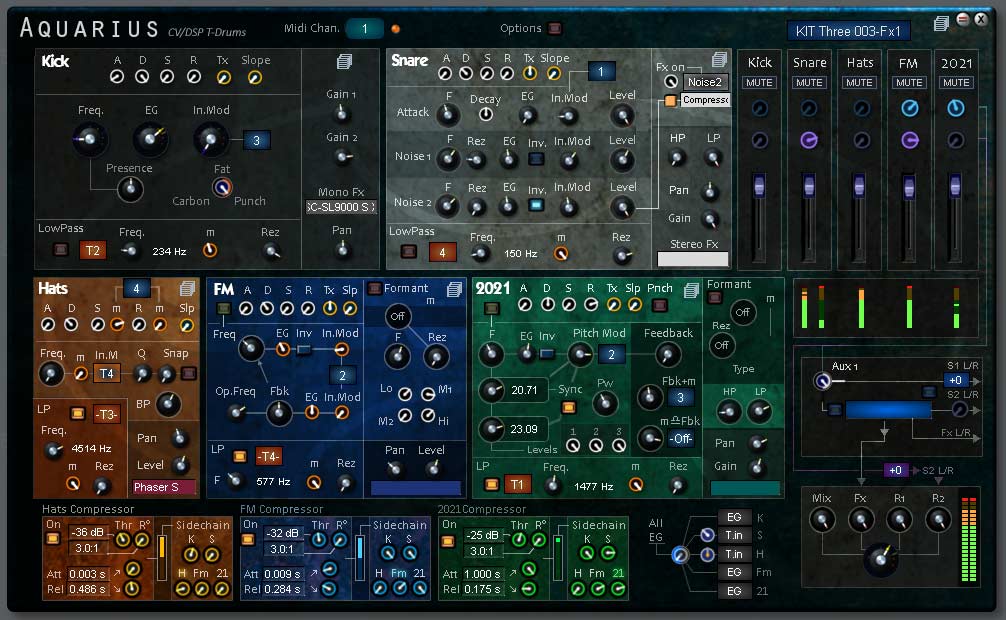Open the FM section preset page icon
The width and height of the screenshot is (1006, 620).
point(454,289)
